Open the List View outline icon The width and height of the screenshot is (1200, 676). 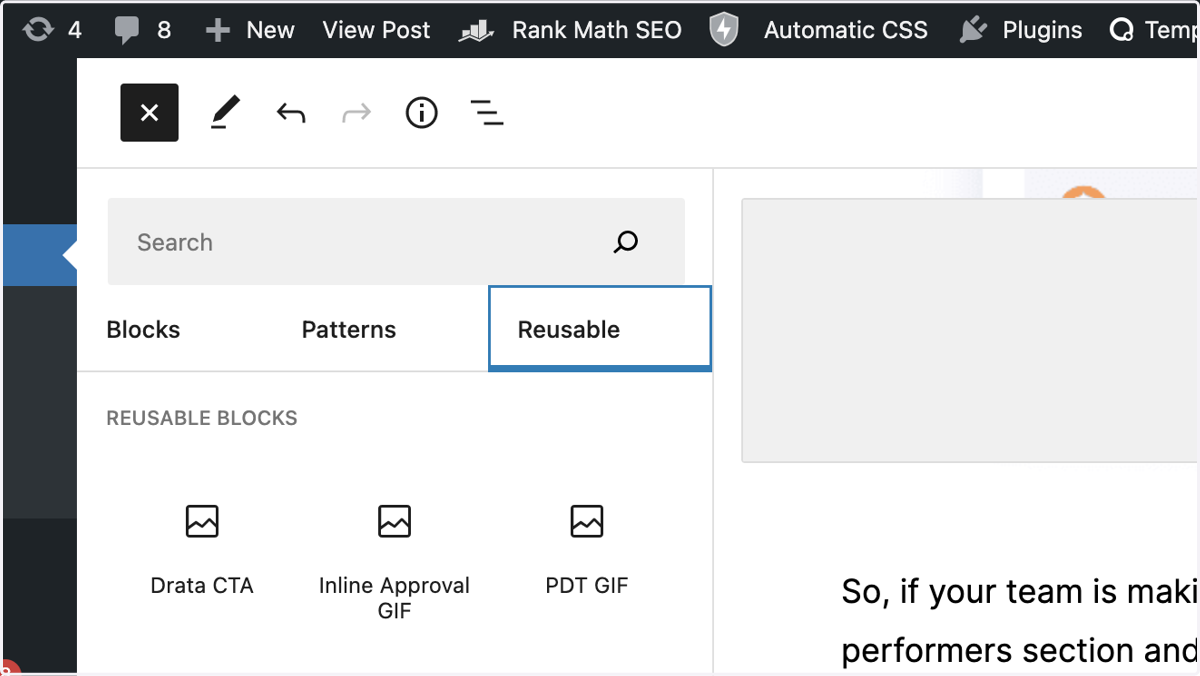(x=487, y=113)
